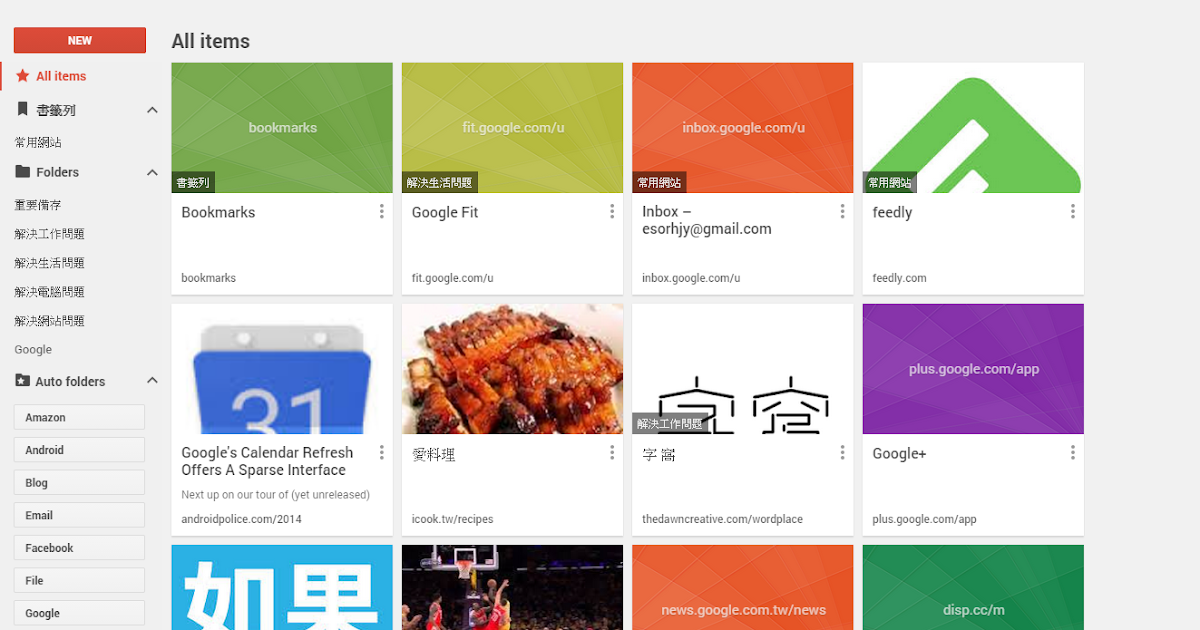Select the Blog auto folder
Viewport: 1200px width, 630px height.
tap(79, 482)
